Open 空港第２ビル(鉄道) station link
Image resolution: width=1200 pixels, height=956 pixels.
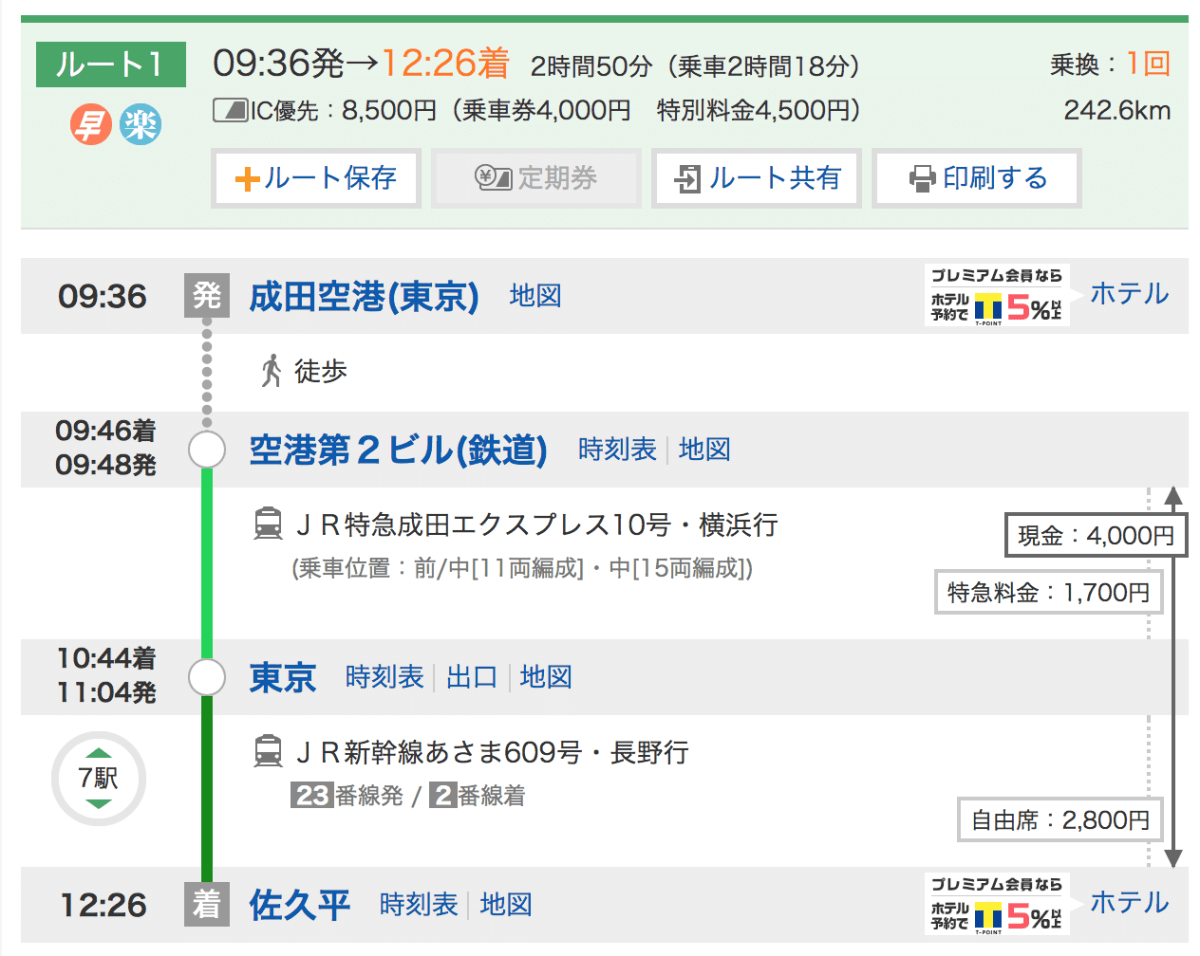tap(398, 451)
